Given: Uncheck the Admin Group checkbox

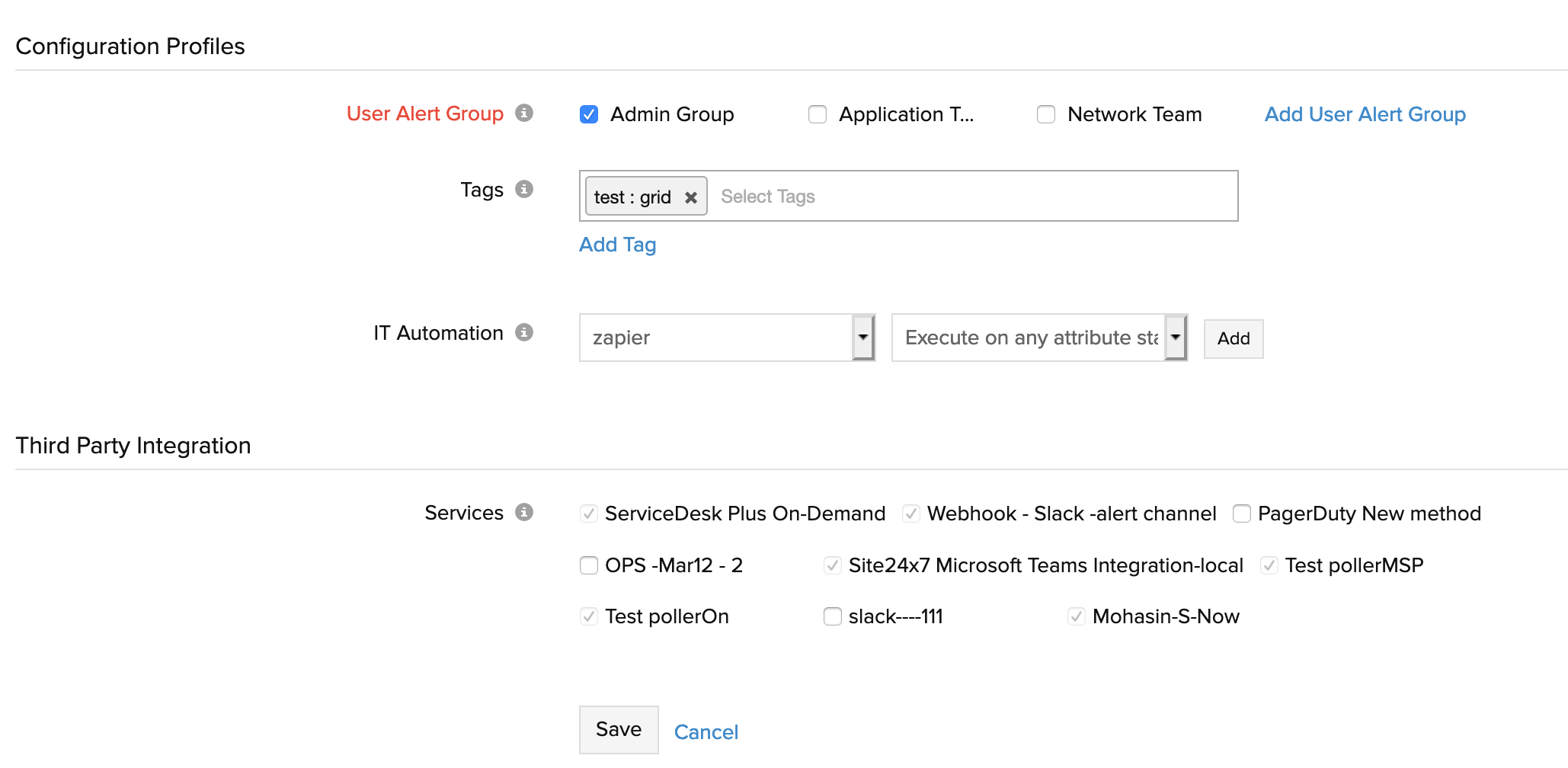Looking at the screenshot, I should point(589,114).
